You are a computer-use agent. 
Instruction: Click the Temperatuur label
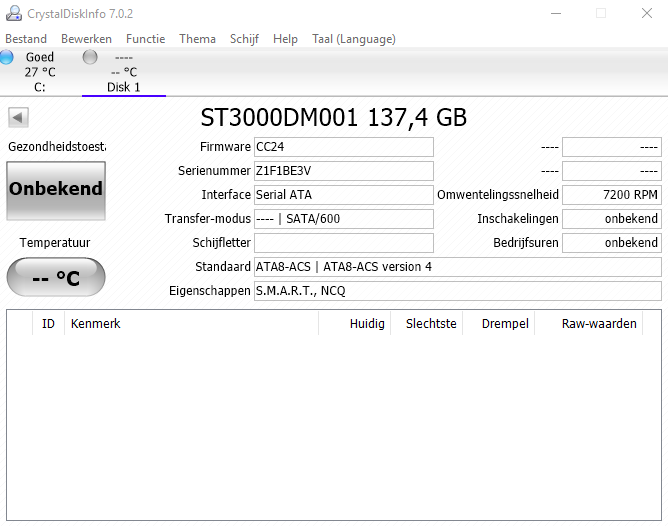click(55, 243)
